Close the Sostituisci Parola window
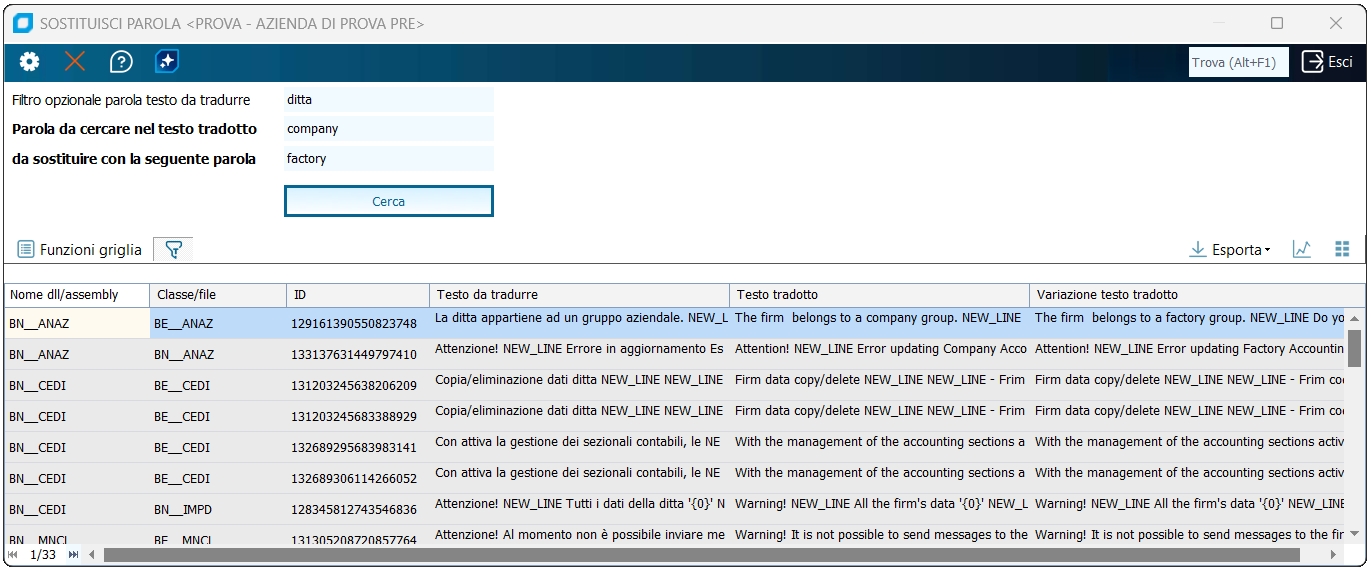The height and width of the screenshot is (572, 1371). pos(1336,23)
